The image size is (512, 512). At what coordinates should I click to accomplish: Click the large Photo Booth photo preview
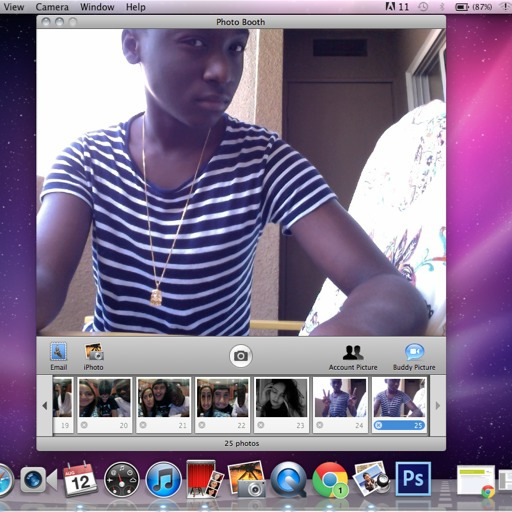(241, 182)
